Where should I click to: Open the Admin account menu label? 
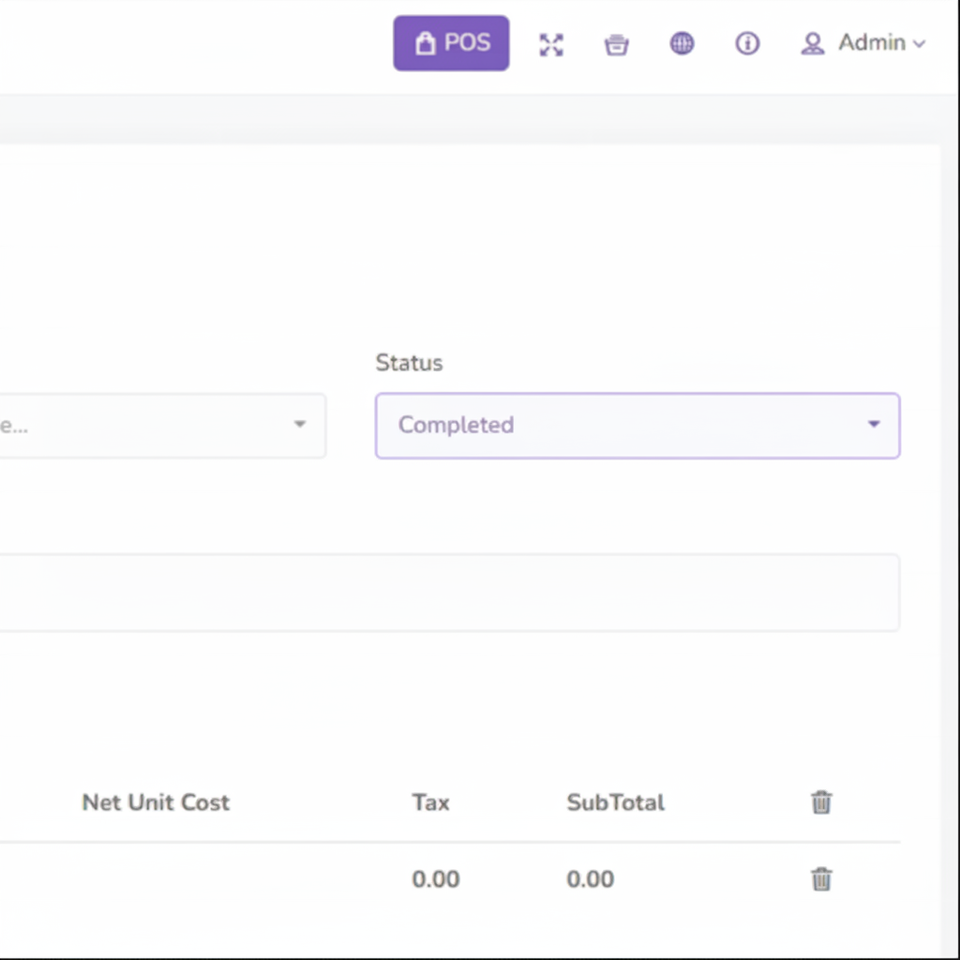click(871, 43)
